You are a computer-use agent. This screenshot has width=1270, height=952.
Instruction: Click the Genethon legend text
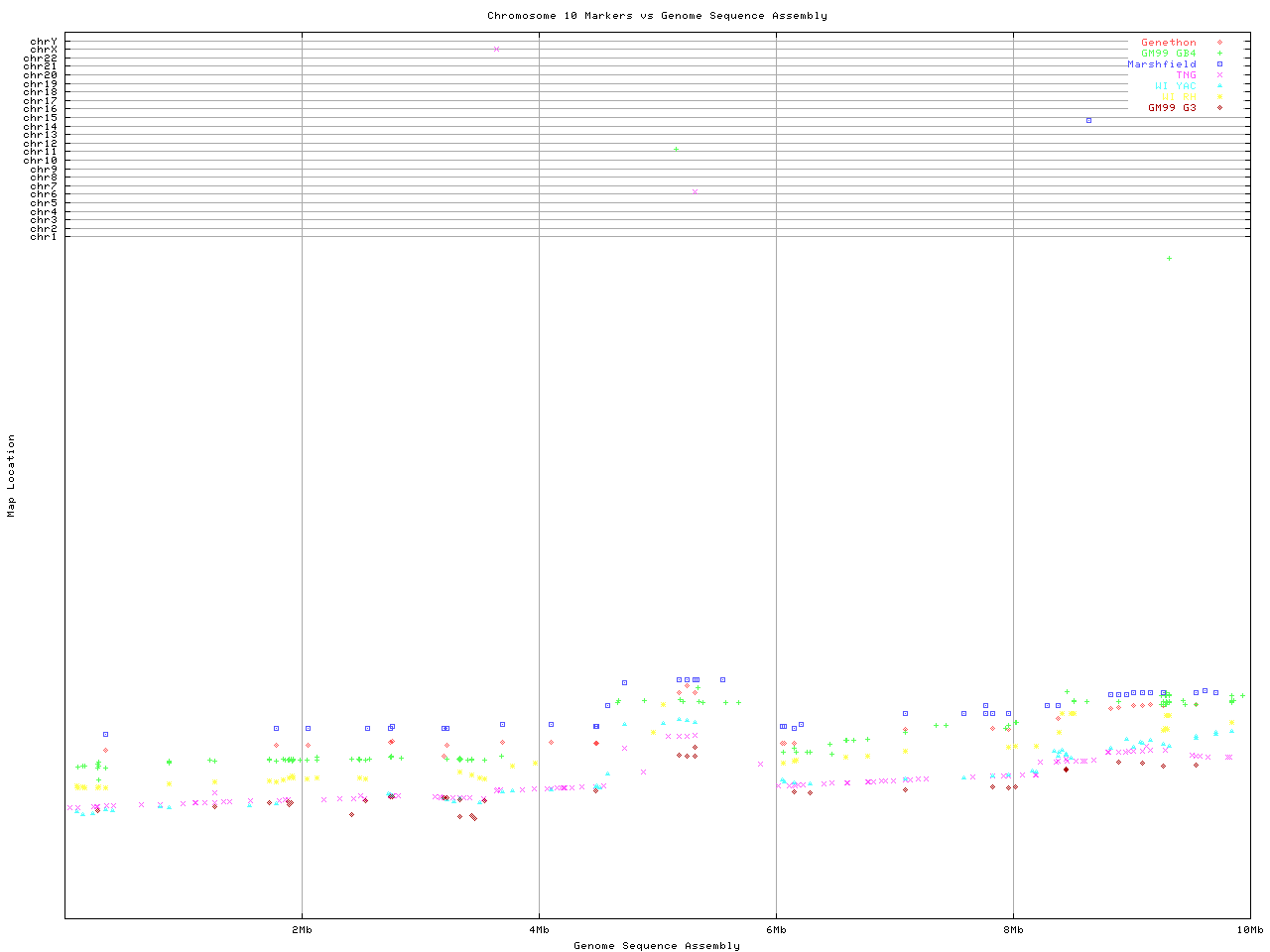click(x=1169, y=43)
